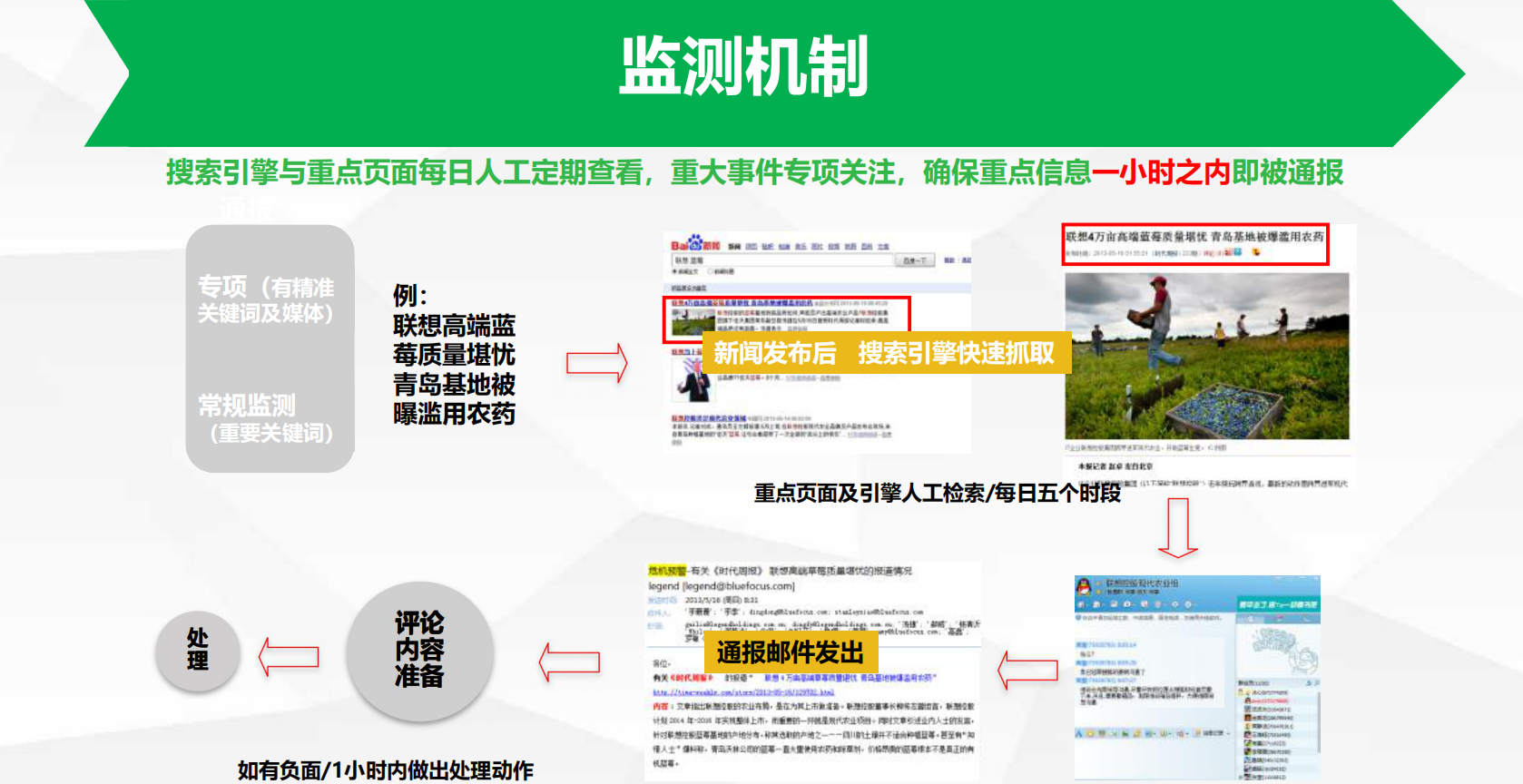The image size is (1523, 784).
Task: Click left arrow pointing to 评论内容准备 circle
Action: coord(569,662)
